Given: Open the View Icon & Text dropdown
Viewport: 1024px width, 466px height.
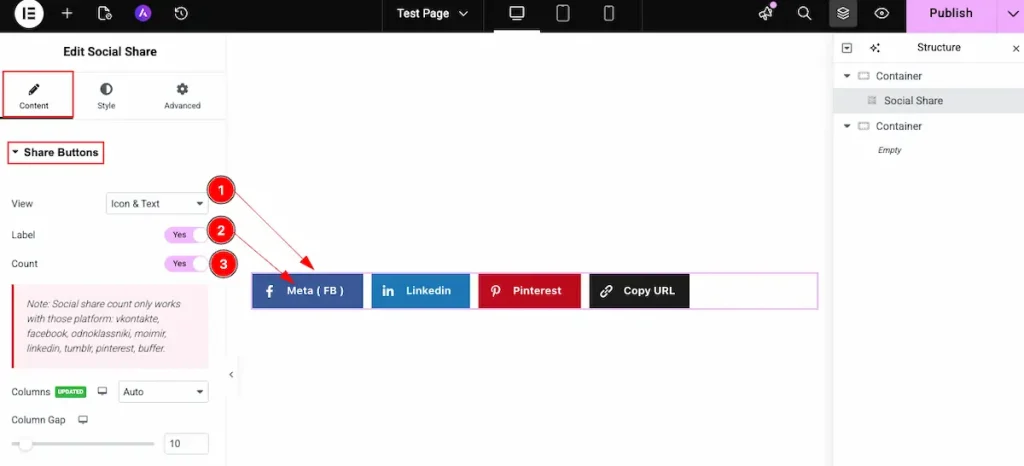Looking at the screenshot, I should coord(157,204).
